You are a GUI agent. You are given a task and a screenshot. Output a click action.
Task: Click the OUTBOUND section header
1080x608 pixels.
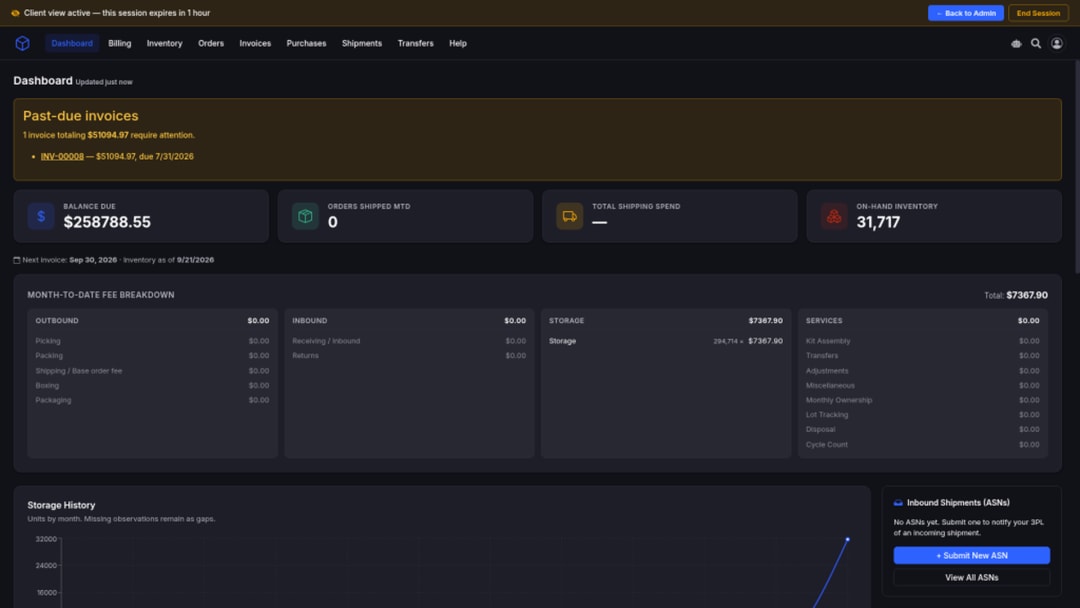click(57, 321)
